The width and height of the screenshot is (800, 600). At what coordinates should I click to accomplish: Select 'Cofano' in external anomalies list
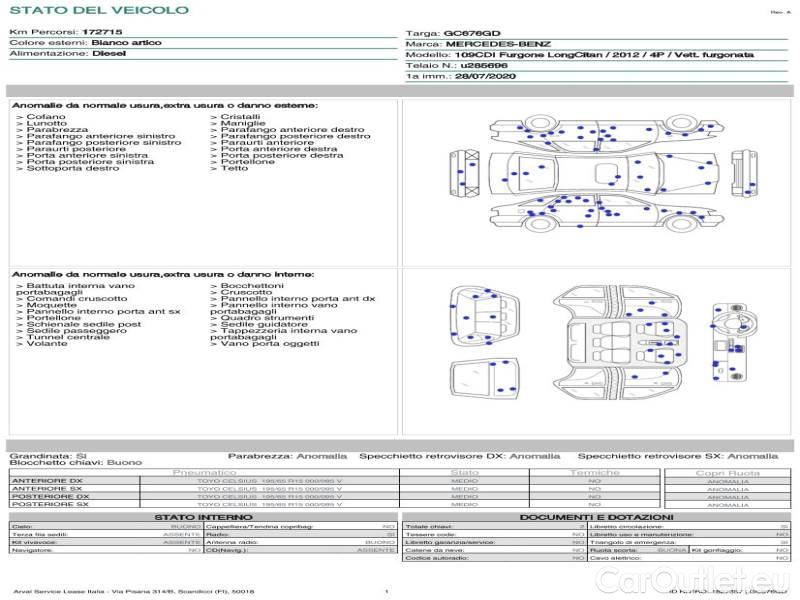click(41, 117)
